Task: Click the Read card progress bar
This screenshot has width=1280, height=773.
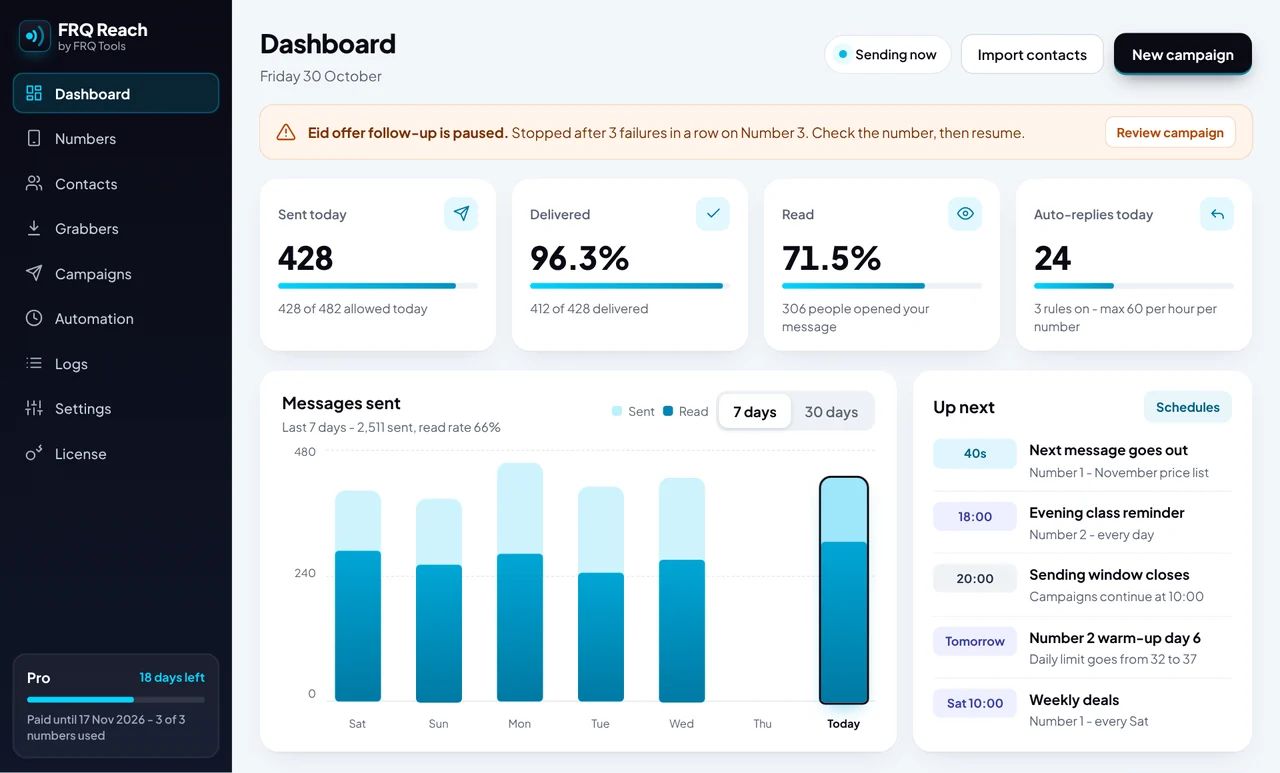Action: (x=882, y=286)
